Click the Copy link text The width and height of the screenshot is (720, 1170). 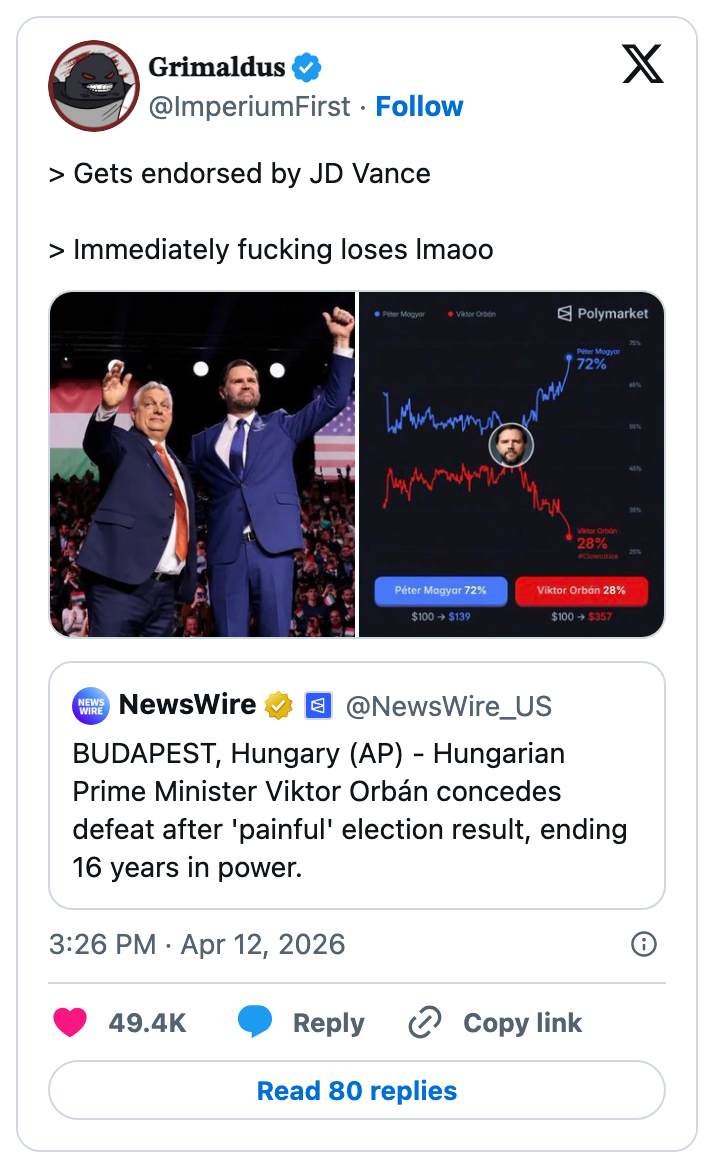(x=522, y=1022)
